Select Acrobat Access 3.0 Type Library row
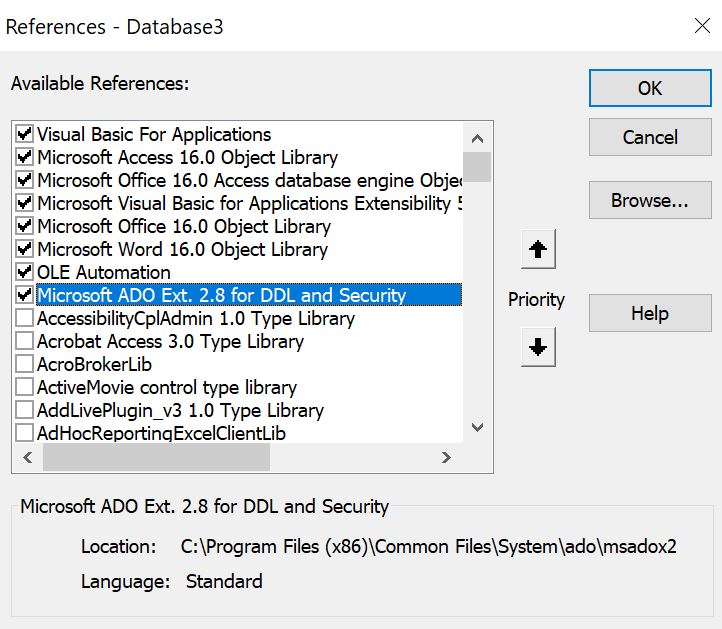Viewport: 722px width, 629px height. (170, 342)
